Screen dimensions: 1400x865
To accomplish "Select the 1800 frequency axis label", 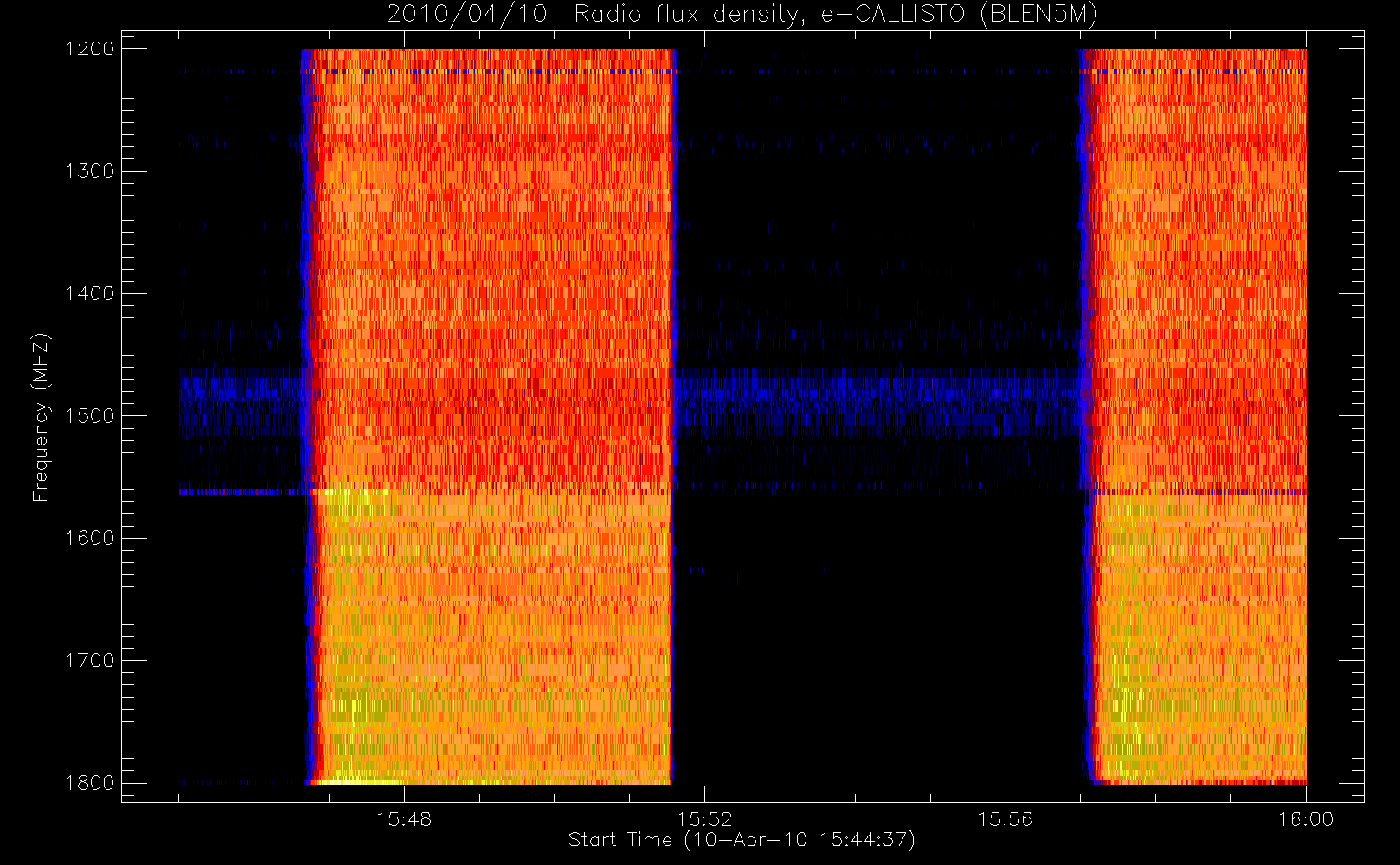I will (90, 783).
